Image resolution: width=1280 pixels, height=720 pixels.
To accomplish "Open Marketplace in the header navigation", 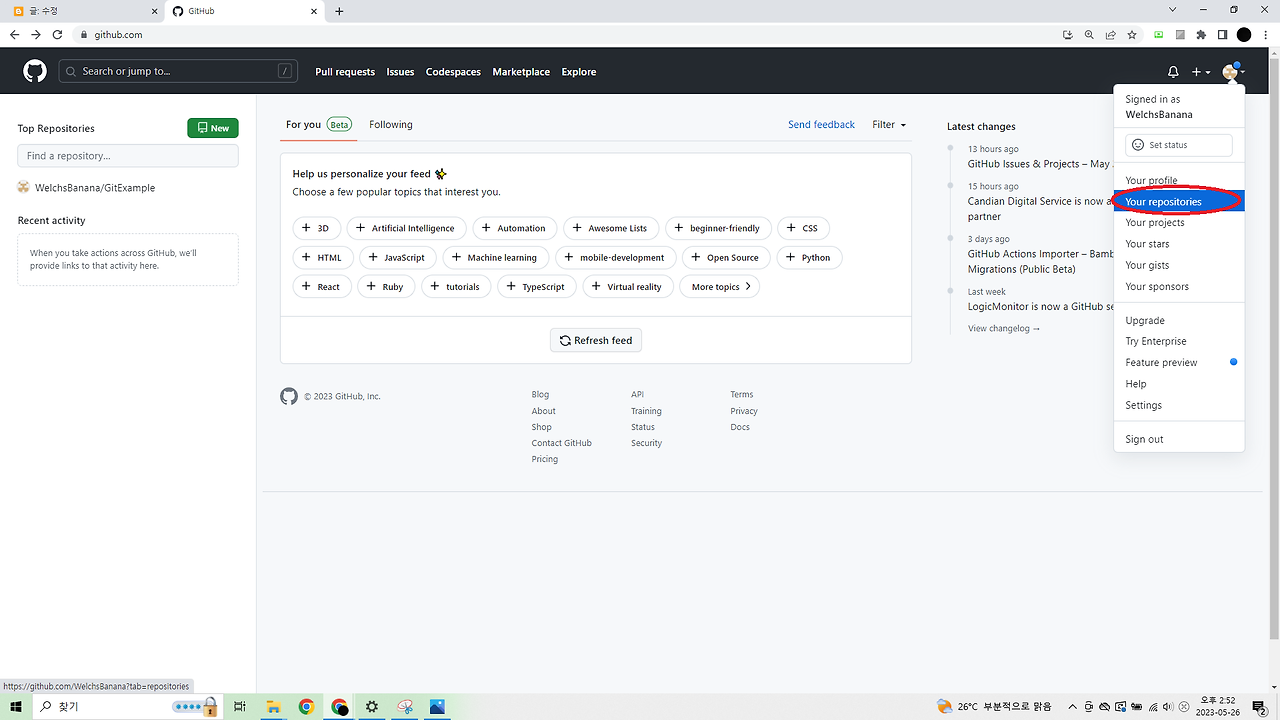I will (x=521, y=72).
